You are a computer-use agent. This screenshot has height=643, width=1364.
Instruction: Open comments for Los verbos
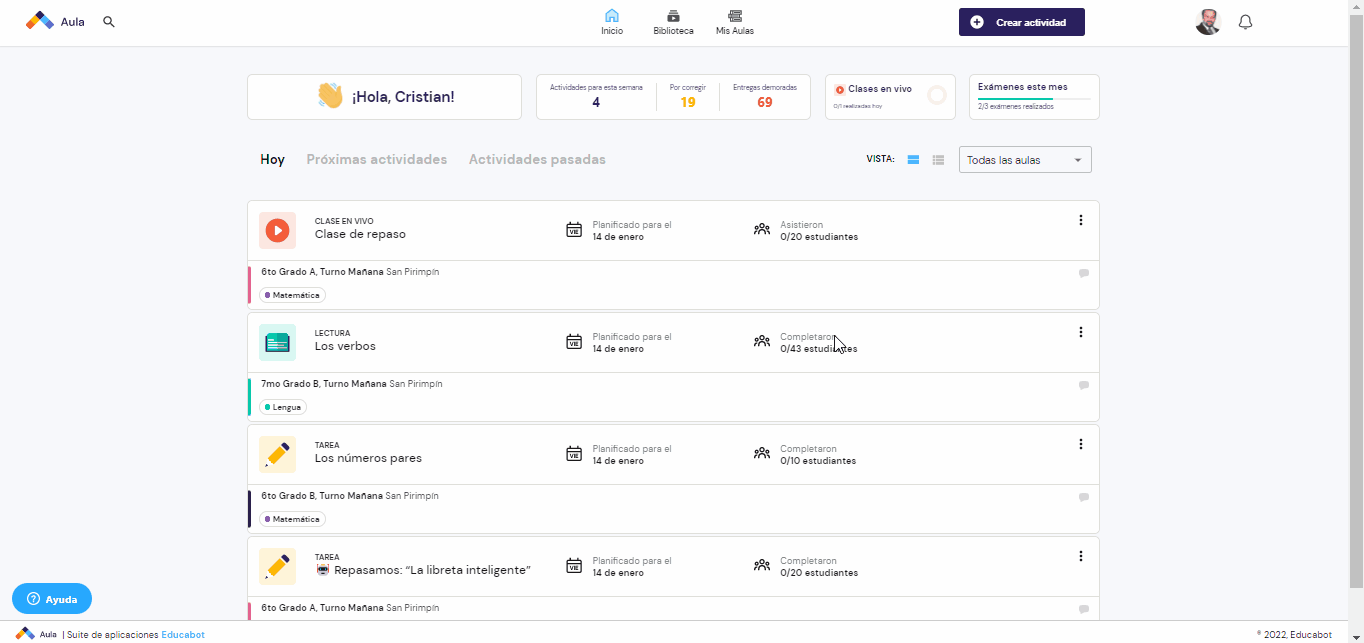[1084, 385]
